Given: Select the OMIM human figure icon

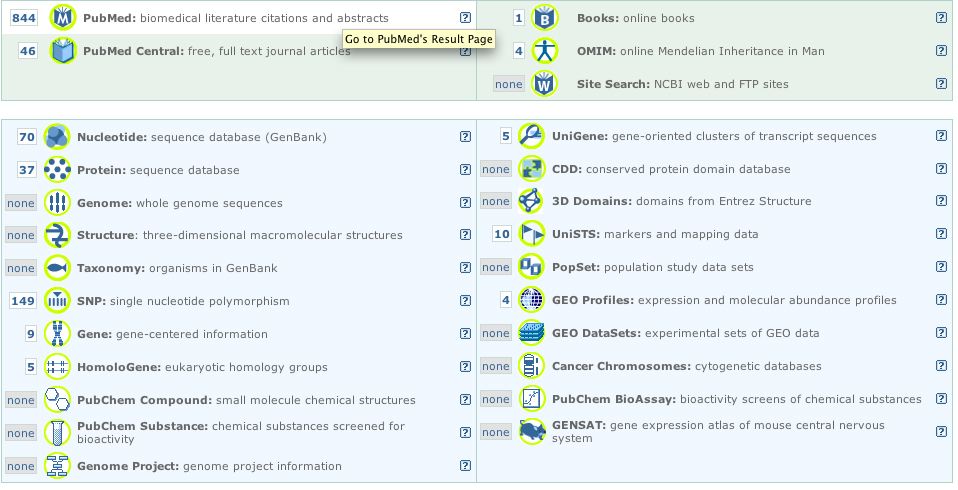Looking at the screenshot, I should point(544,51).
